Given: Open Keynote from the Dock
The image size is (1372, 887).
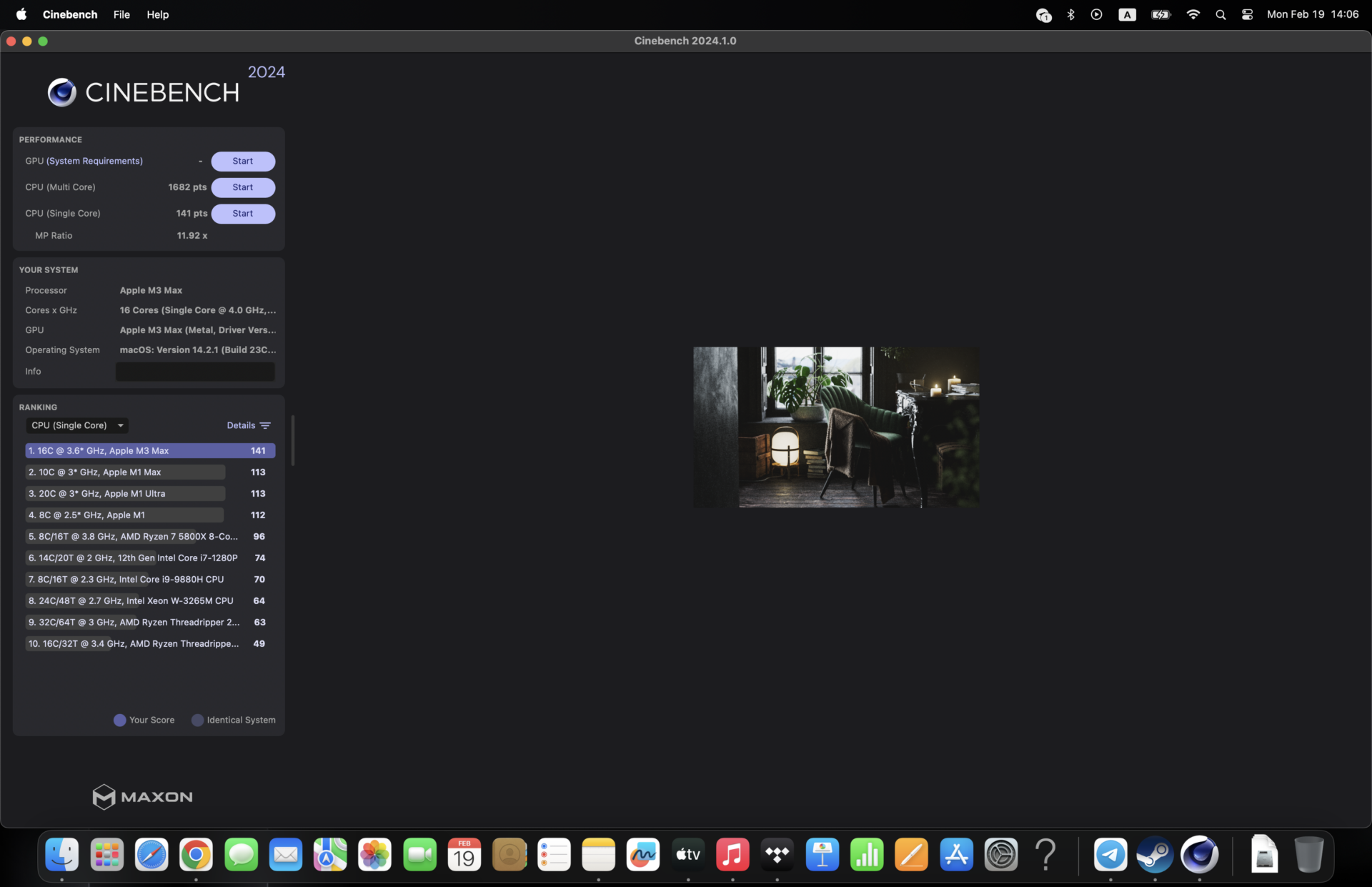Looking at the screenshot, I should pos(822,855).
